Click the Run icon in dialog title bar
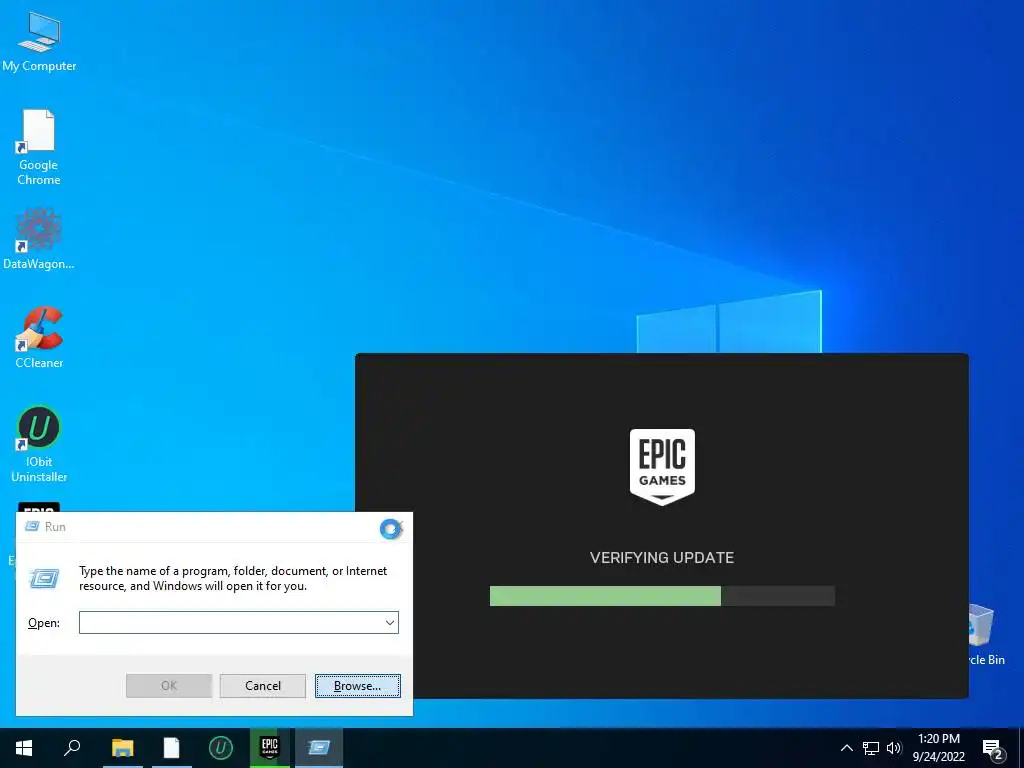Screen dimensions: 1024x768 (x=31, y=526)
